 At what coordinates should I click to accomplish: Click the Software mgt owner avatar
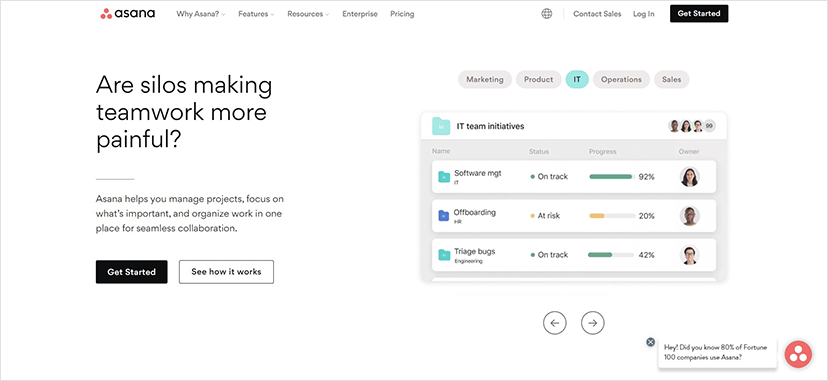click(689, 177)
